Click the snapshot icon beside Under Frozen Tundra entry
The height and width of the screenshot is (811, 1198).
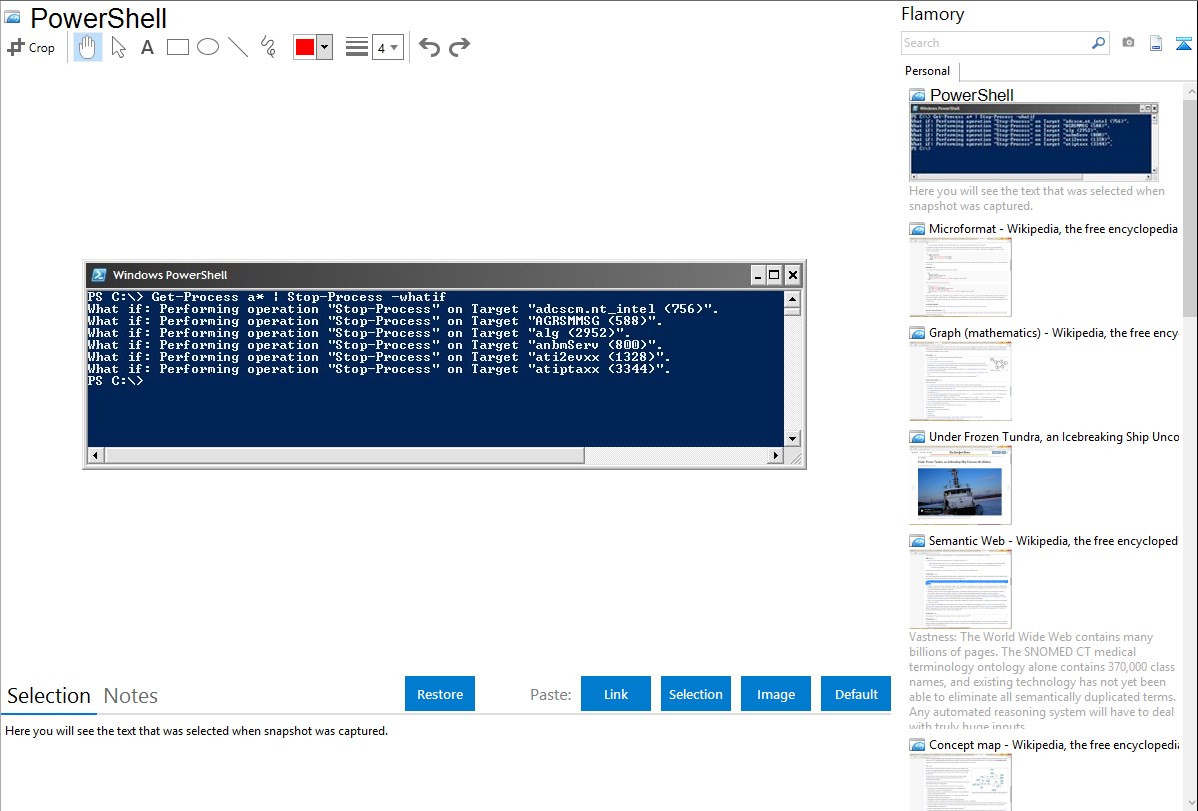click(x=917, y=437)
